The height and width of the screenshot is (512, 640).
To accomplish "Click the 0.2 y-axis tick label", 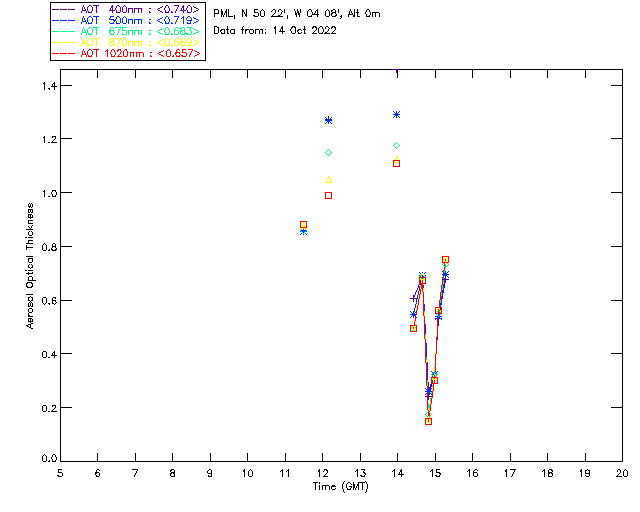I will [x=49, y=408].
